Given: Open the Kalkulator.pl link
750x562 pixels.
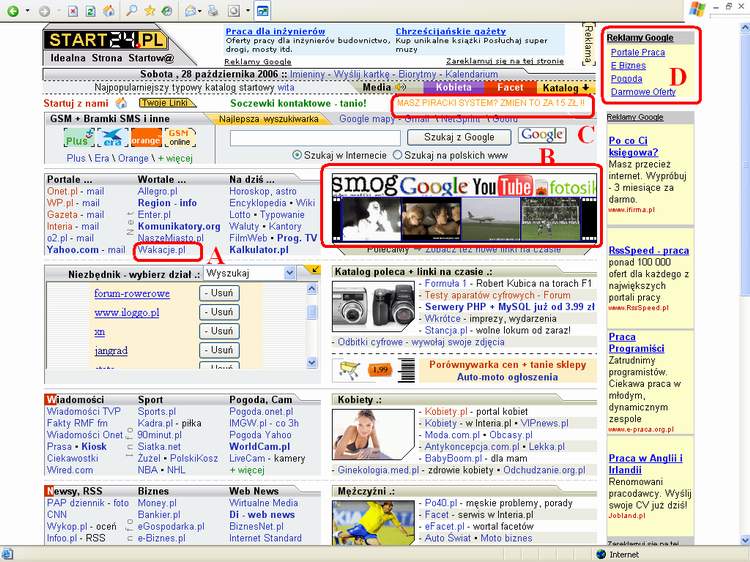Looking at the screenshot, I should (259, 250).
